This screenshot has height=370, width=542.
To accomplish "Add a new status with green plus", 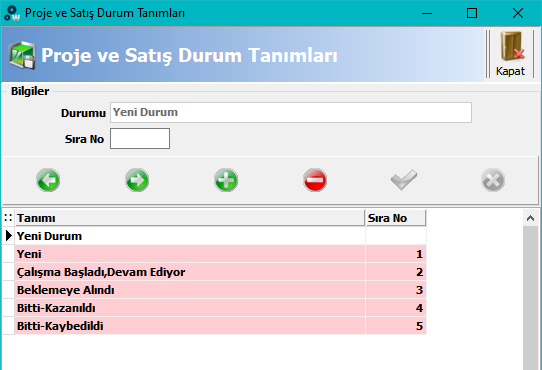I will point(226,180).
